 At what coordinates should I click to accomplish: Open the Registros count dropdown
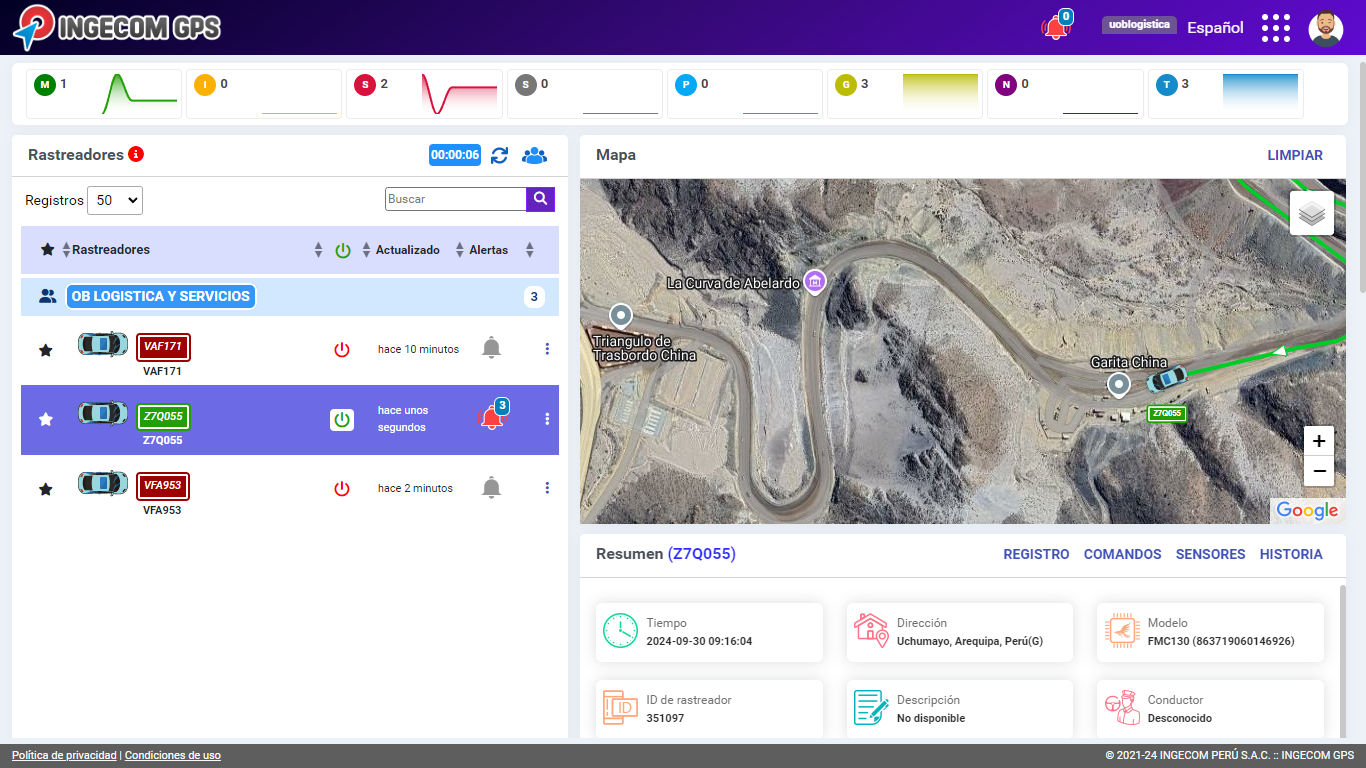coord(115,200)
